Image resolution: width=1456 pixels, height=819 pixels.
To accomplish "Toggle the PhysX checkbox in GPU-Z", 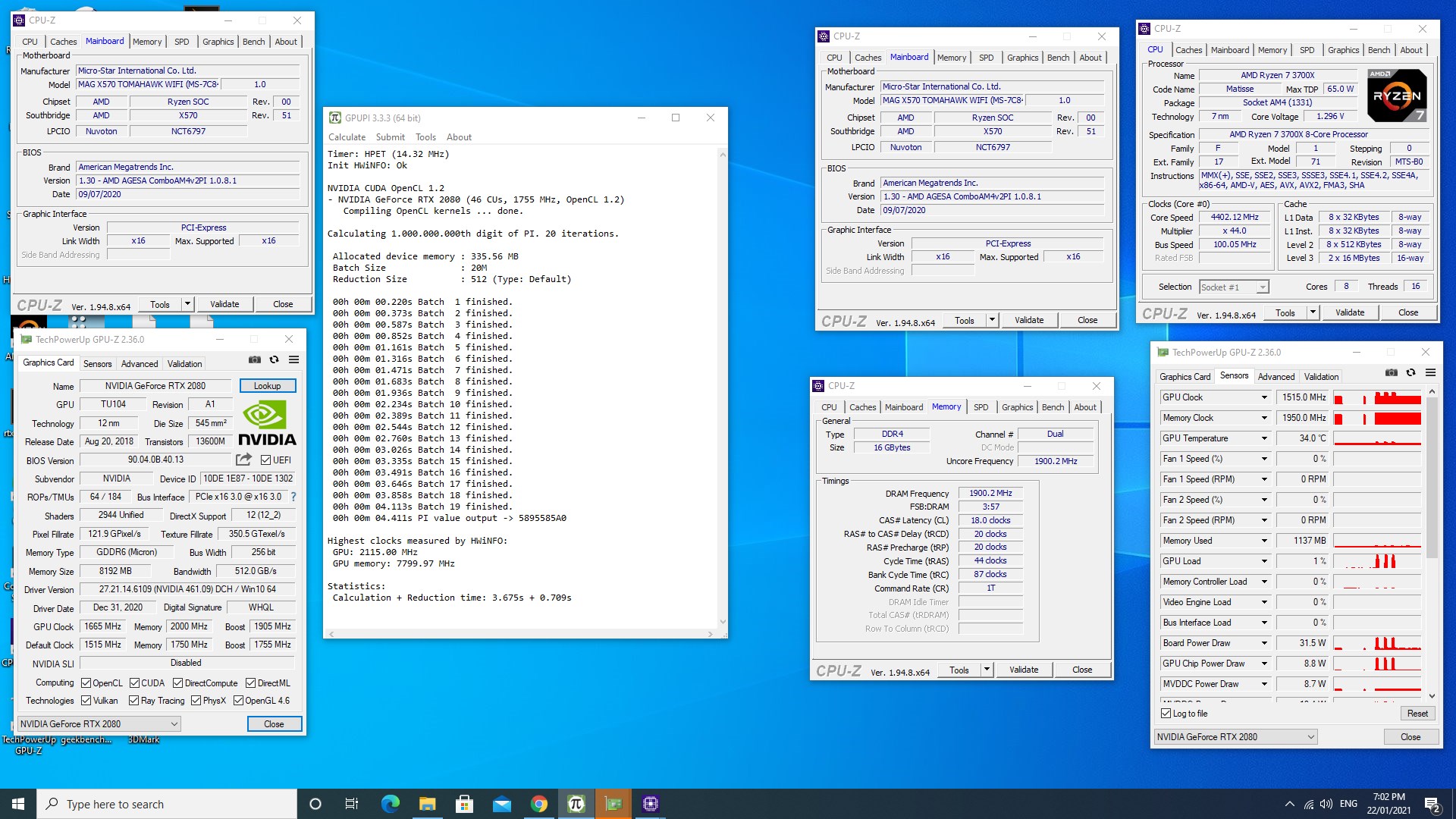I will pos(196,701).
